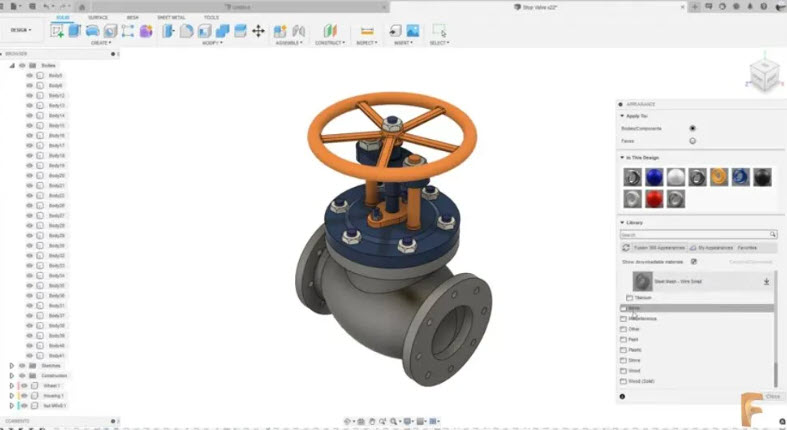This screenshot has width=787, height=430.
Task: Expand the Sketches folder in the browser
Action: click(x=12, y=366)
